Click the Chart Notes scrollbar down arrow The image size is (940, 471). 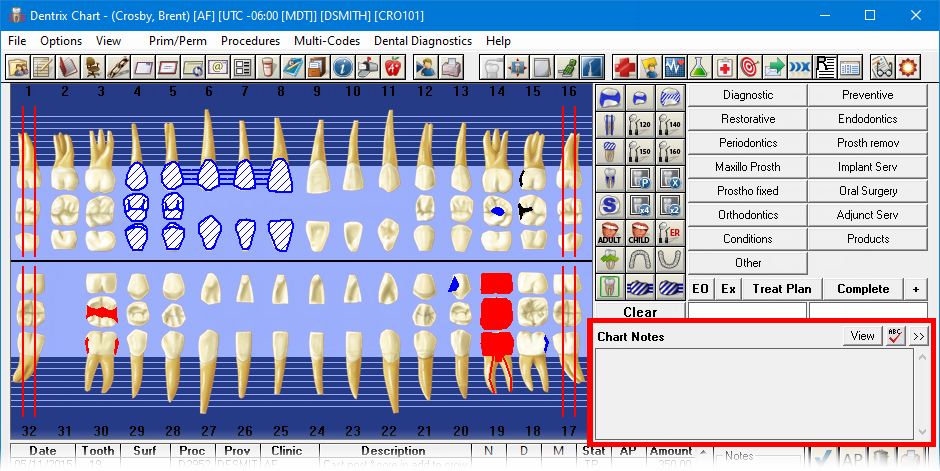pos(922,431)
